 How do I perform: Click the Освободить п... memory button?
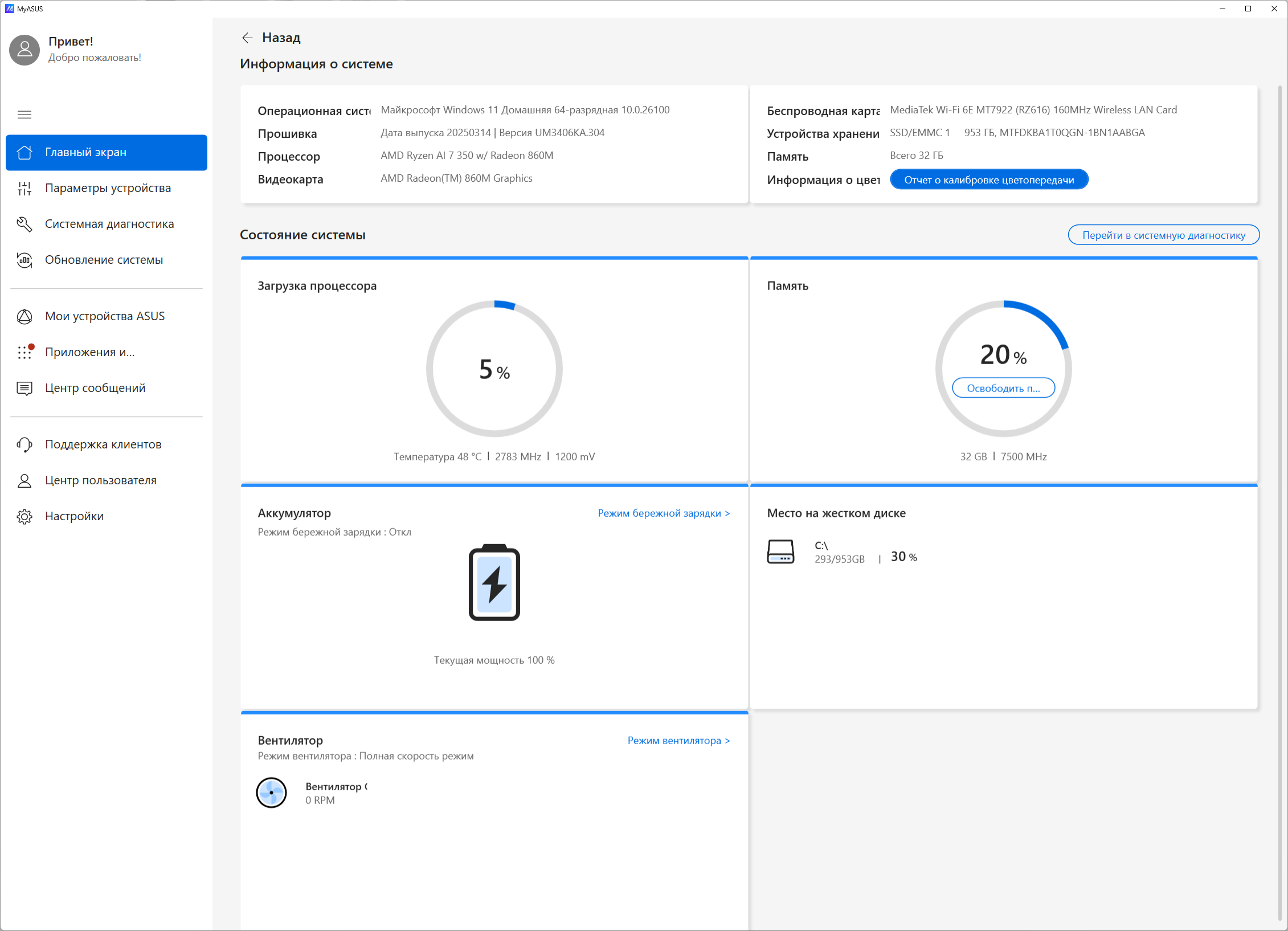[x=1003, y=388]
